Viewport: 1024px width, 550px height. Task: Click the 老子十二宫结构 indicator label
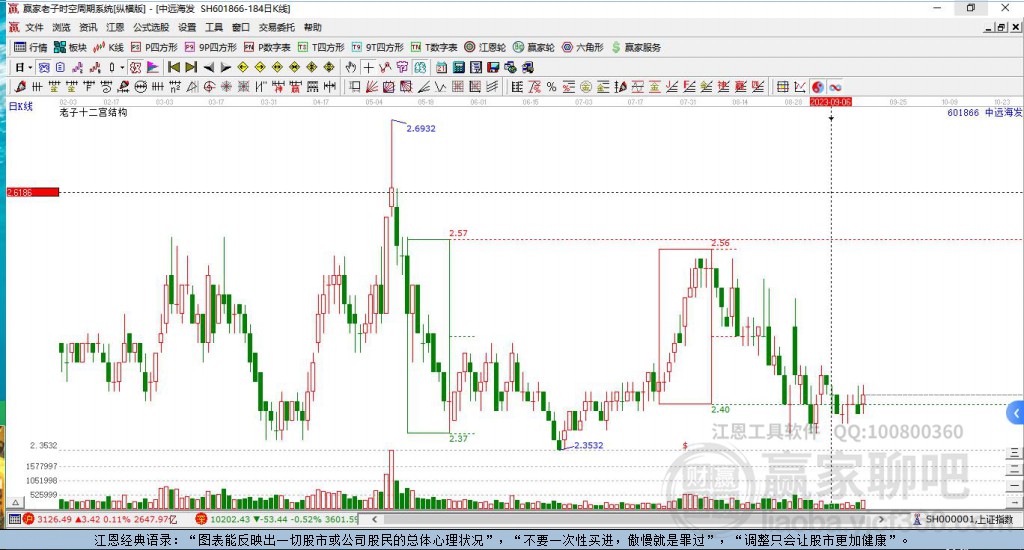click(x=93, y=112)
